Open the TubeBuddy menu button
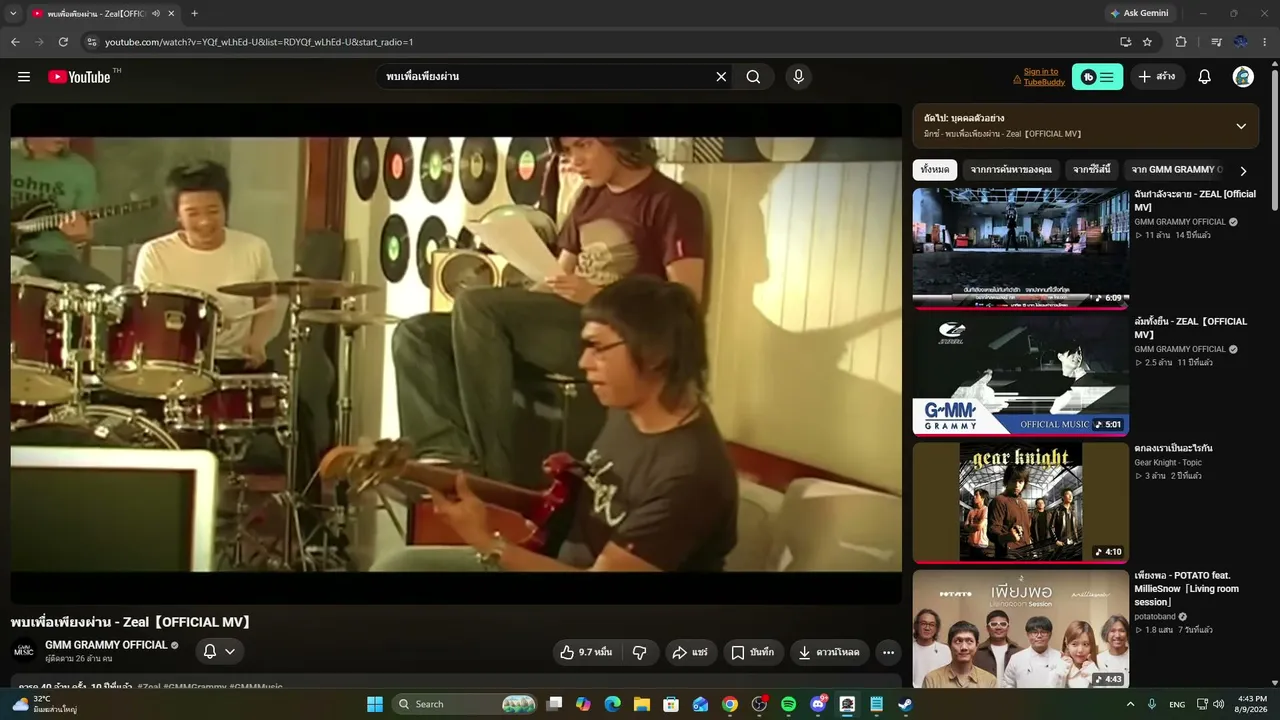This screenshot has width=1280, height=720. [x=1097, y=77]
